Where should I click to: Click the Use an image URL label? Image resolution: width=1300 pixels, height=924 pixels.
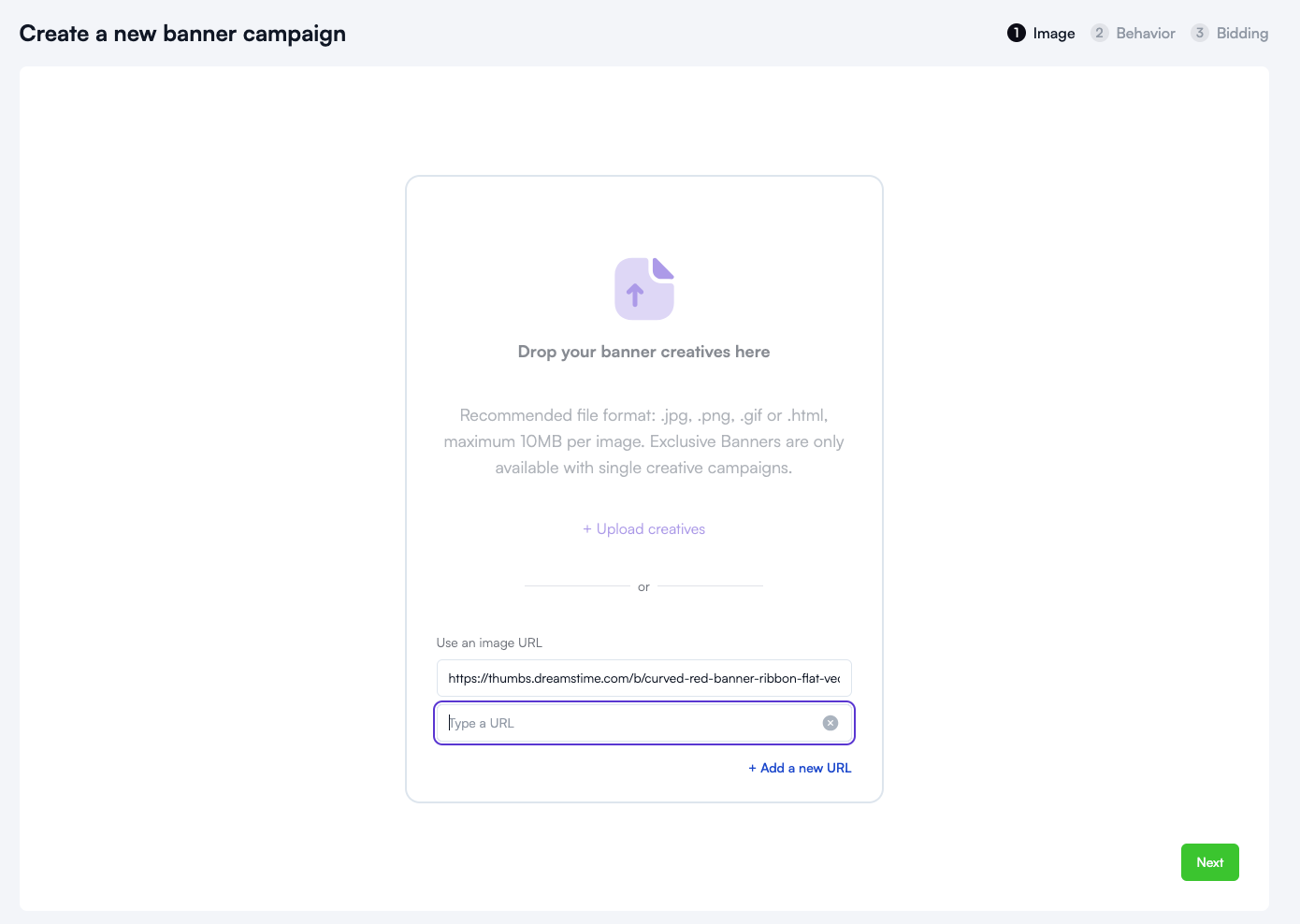[489, 642]
